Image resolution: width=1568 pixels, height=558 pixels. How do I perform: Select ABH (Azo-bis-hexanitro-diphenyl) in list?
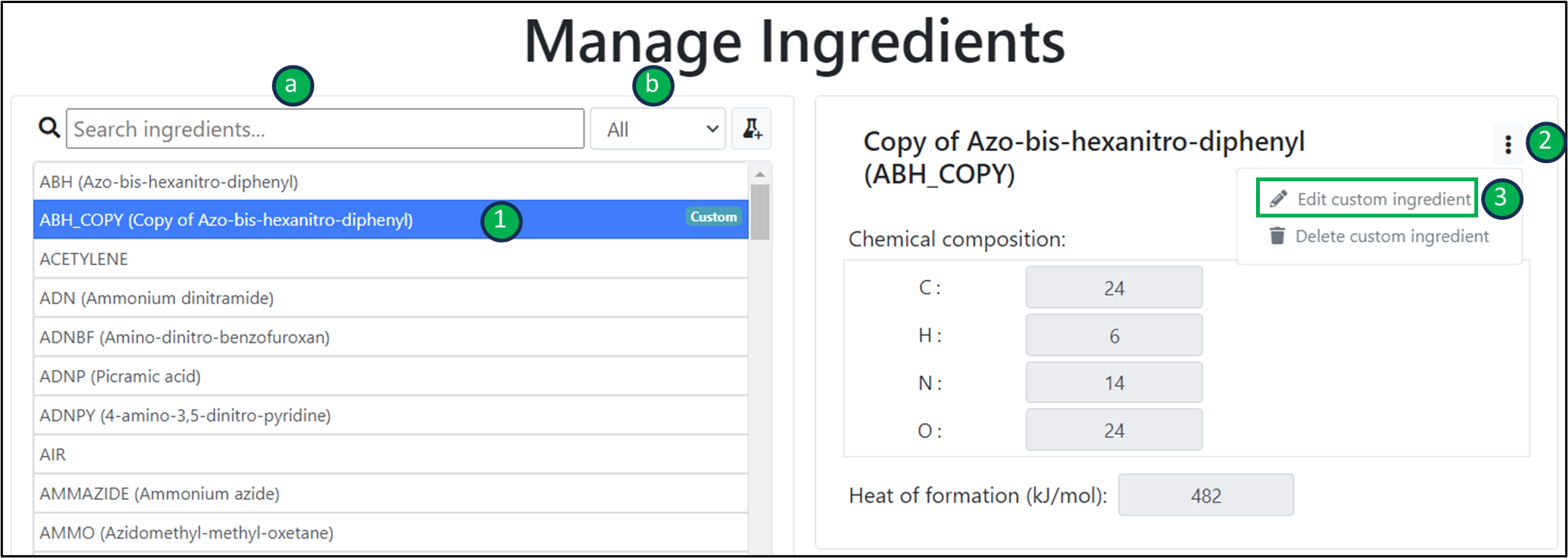[x=169, y=182]
